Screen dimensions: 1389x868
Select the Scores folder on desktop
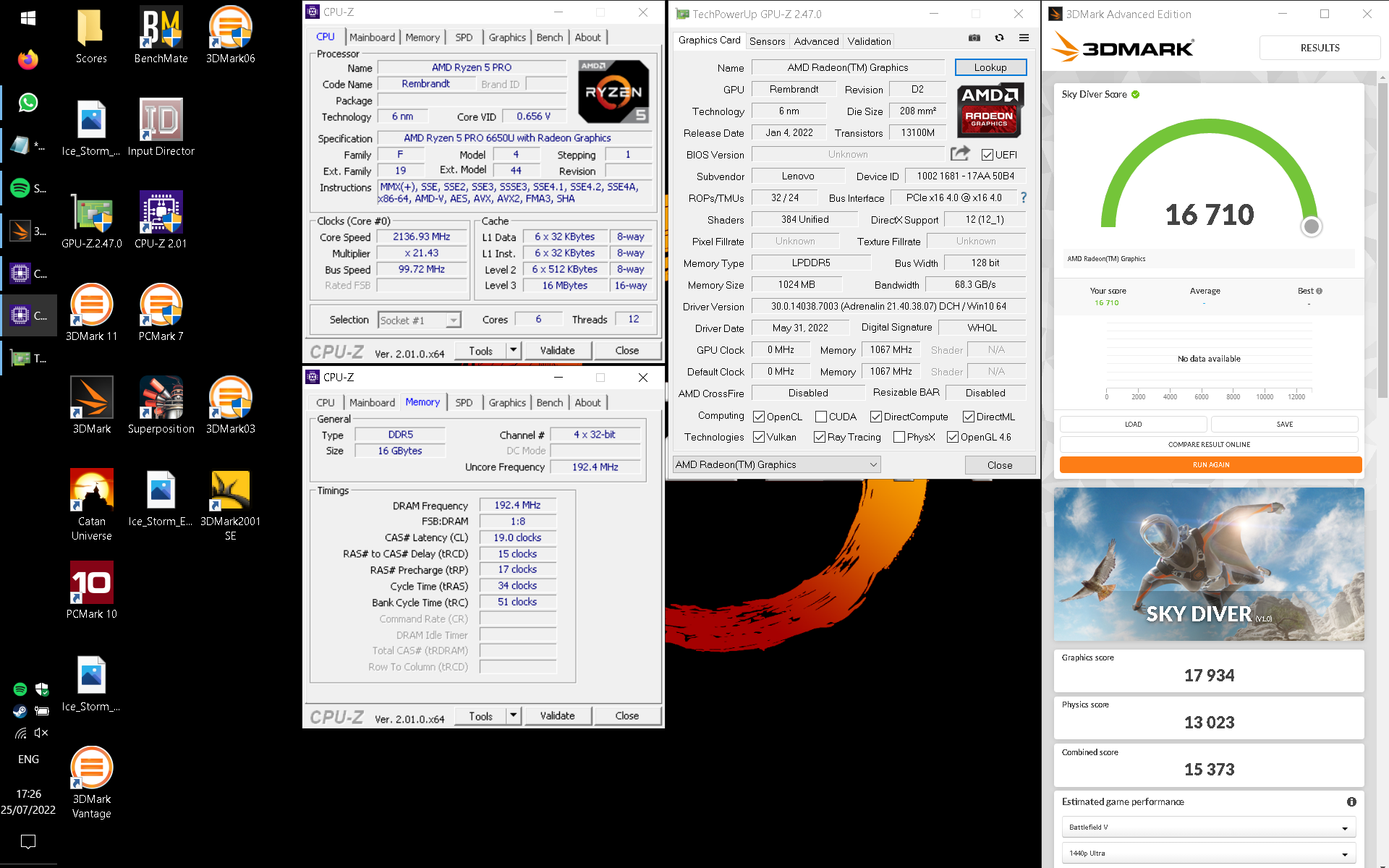click(x=92, y=35)
